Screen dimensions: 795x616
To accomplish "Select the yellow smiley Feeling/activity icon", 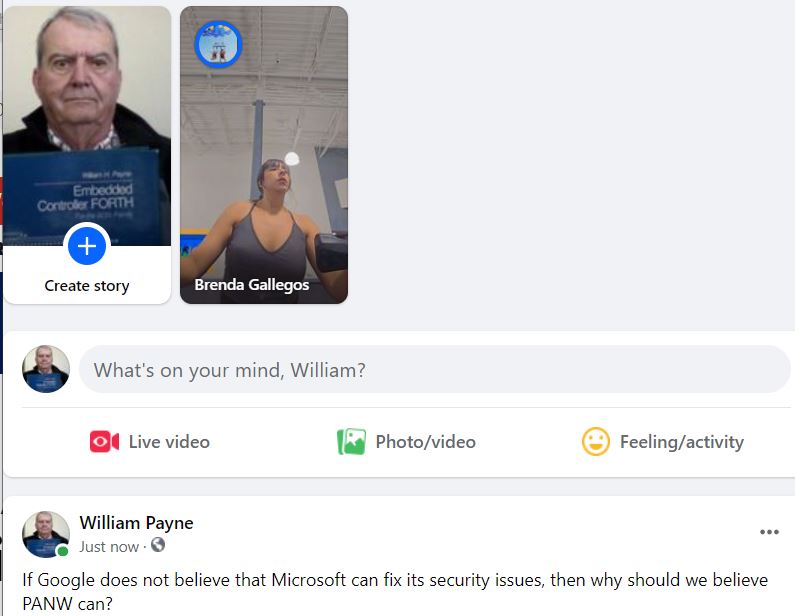I will 596,442.
